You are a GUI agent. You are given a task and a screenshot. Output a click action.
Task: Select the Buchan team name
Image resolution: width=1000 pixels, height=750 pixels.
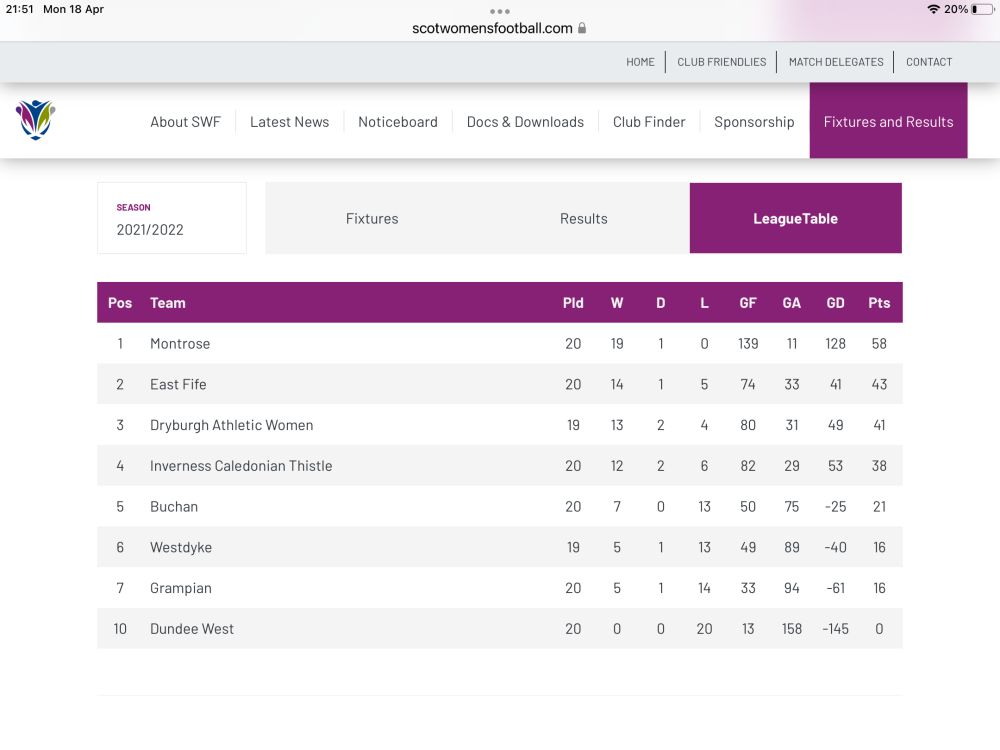[174, 507]
